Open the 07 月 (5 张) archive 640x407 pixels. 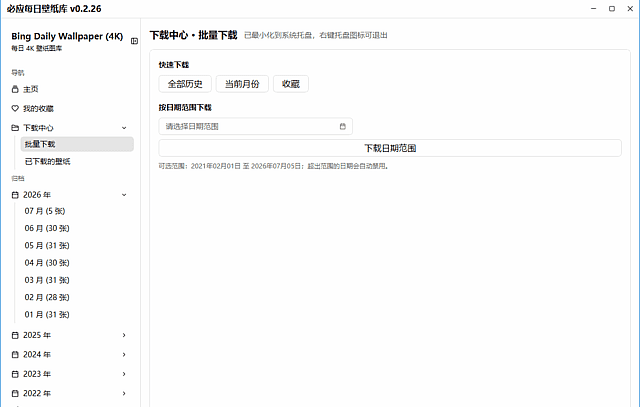pos(77,211)
